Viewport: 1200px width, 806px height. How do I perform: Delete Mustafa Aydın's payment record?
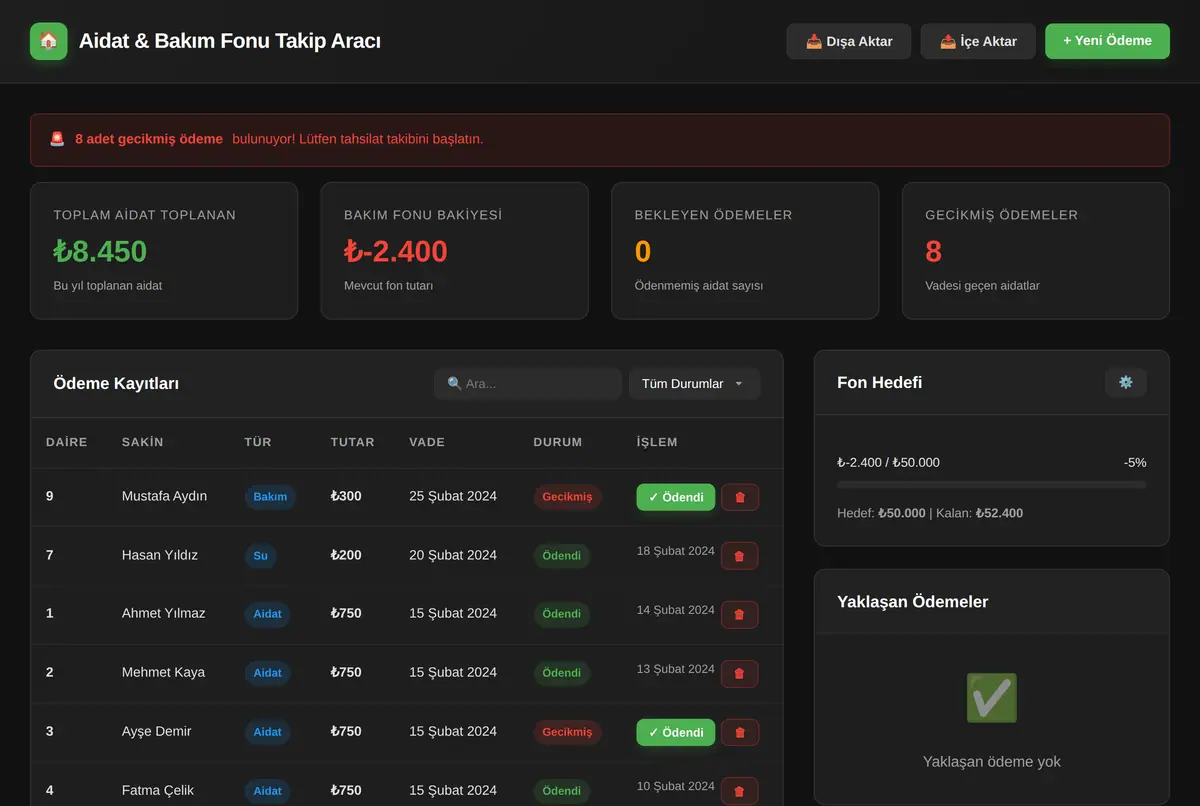(740, 497)
